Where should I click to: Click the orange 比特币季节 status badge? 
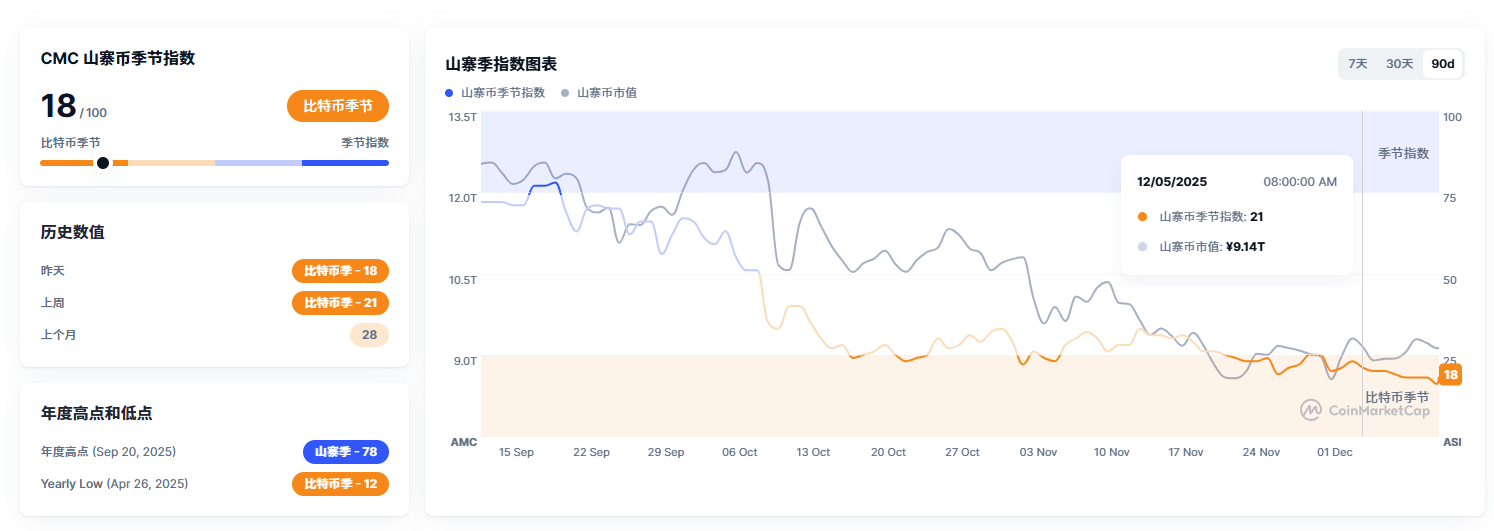337,106
